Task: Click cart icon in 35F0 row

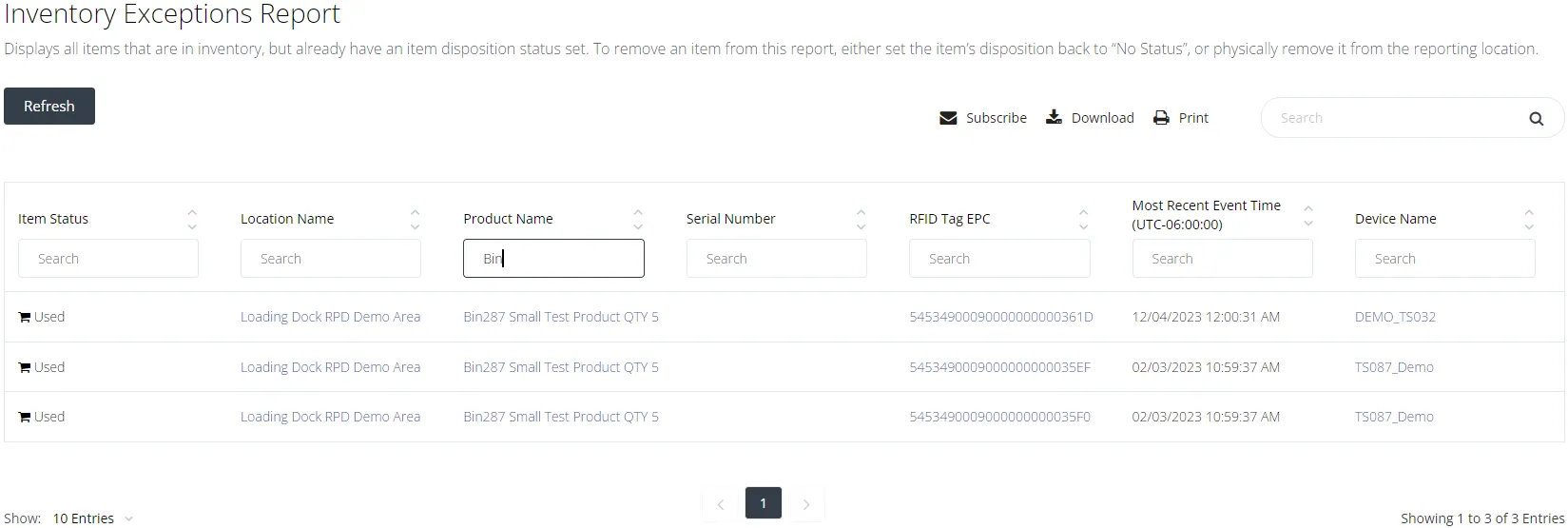Action: [x=25, y=417]
